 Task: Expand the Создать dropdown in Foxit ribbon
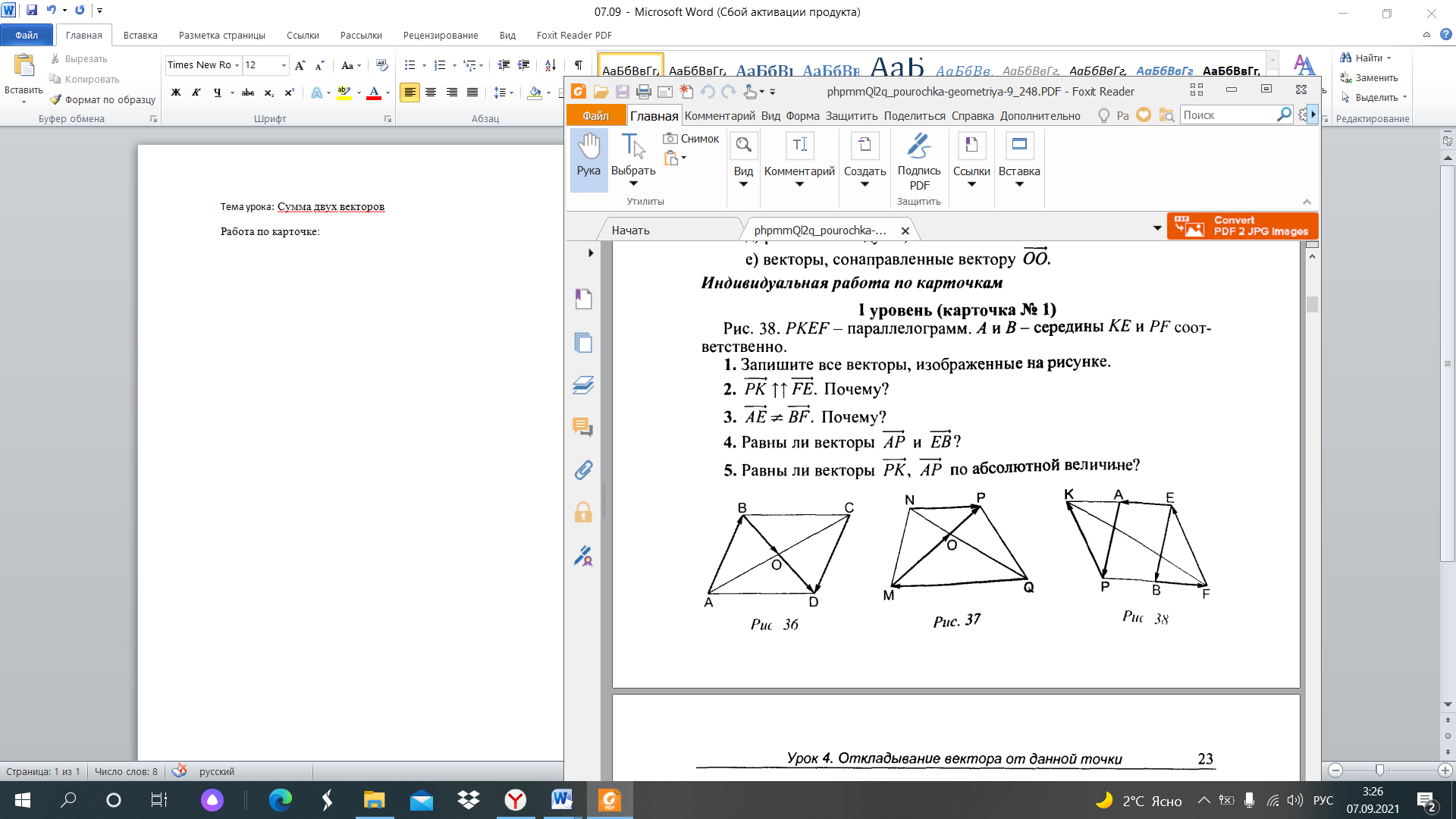pyautogui.click(x=864, y=184)
